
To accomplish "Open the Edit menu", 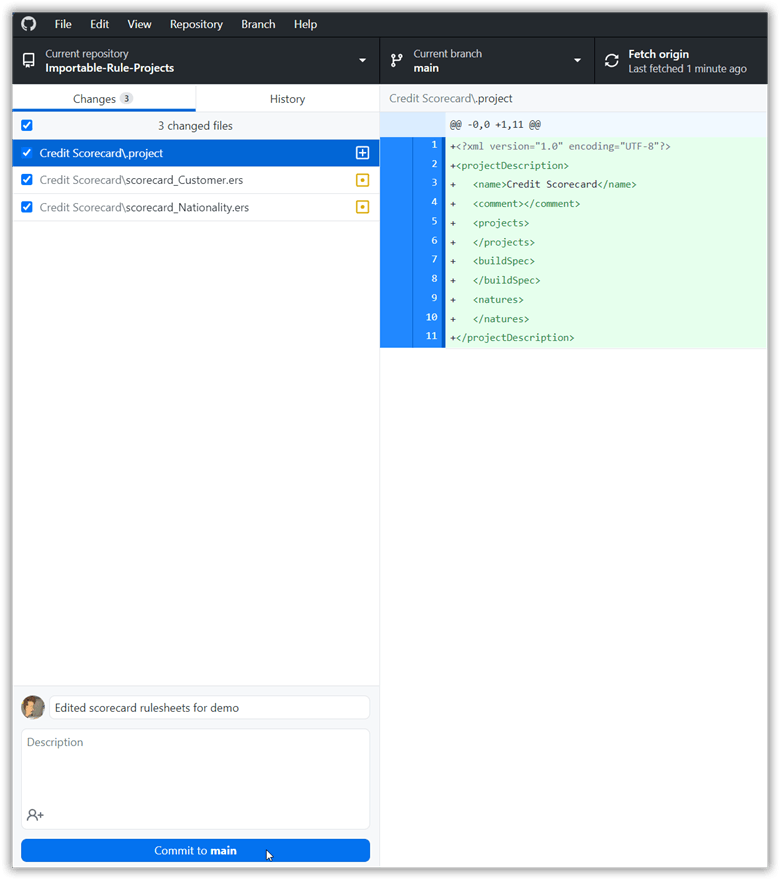I will point(99,24).
